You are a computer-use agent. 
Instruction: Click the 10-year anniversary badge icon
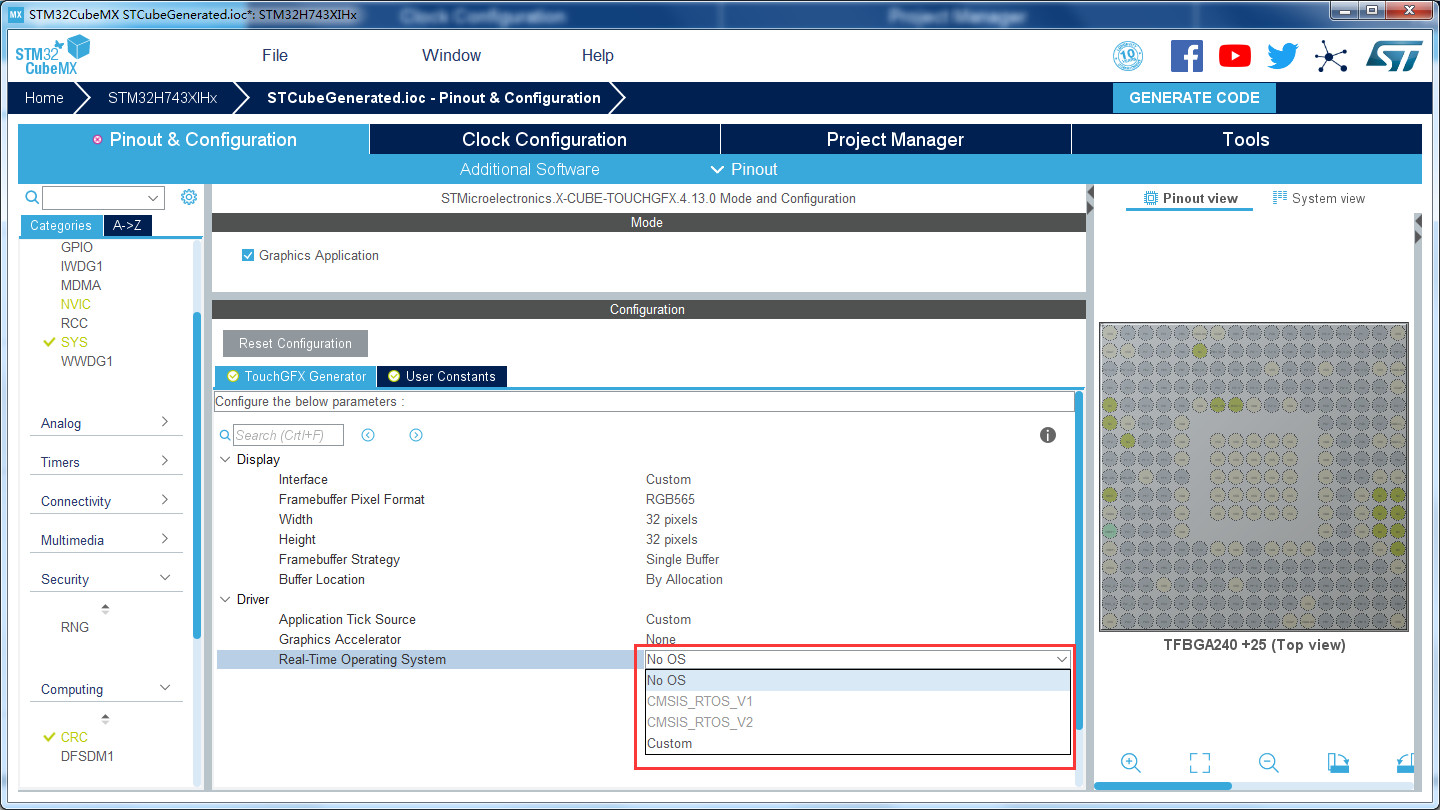point(1128,56)
